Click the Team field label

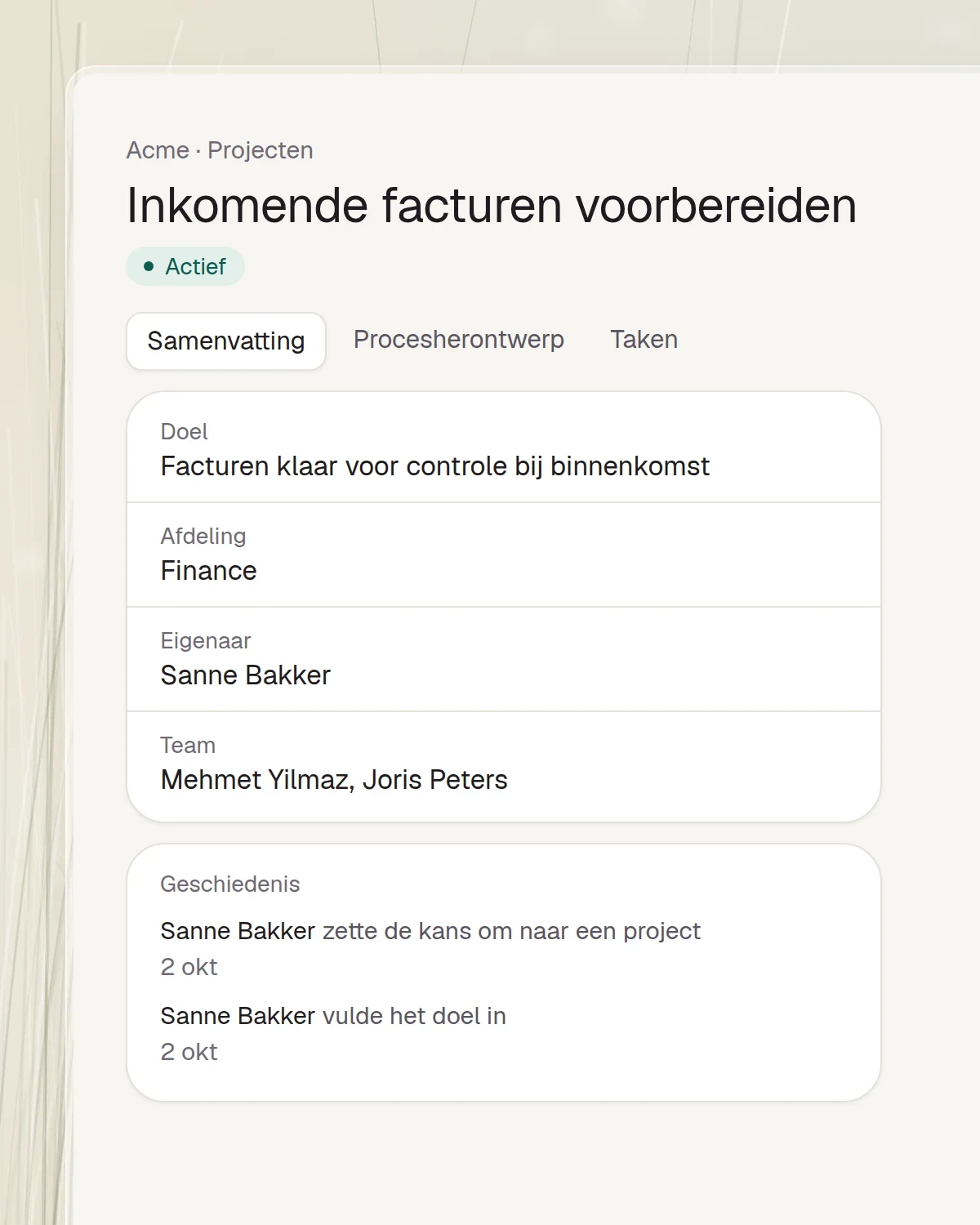[x=188, y=746]
